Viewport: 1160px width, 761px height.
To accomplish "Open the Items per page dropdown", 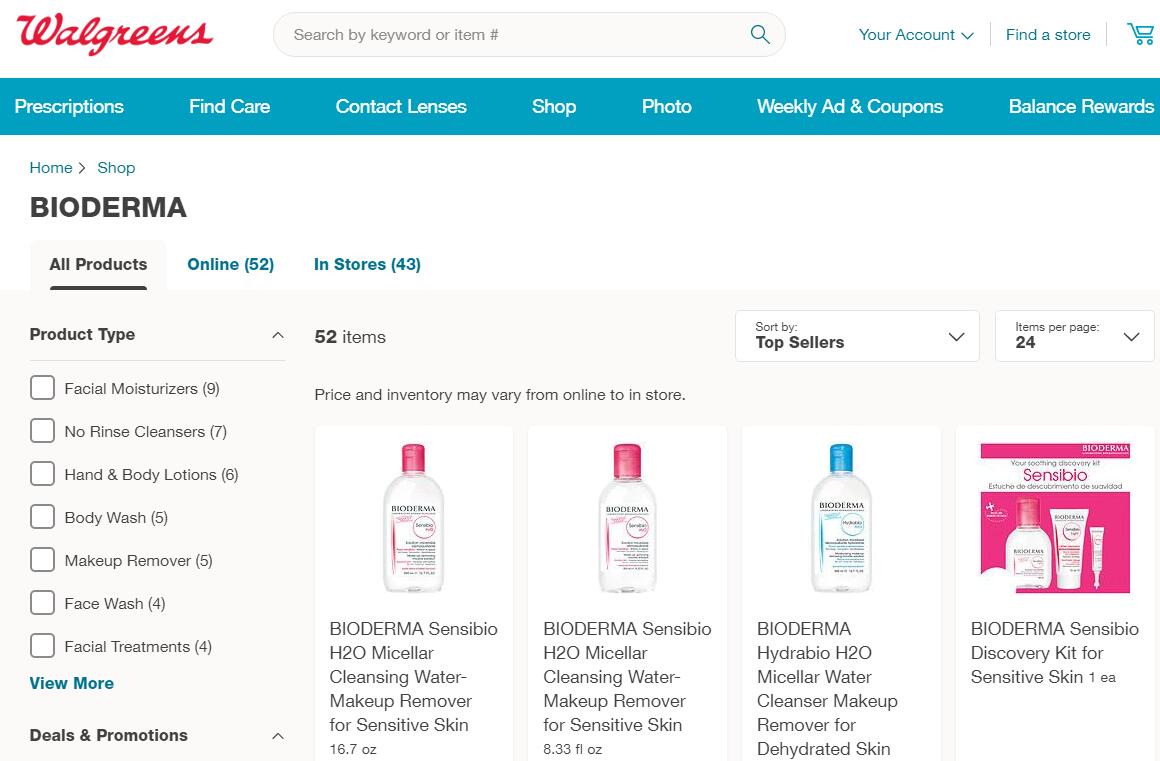I will (1075, 336).
